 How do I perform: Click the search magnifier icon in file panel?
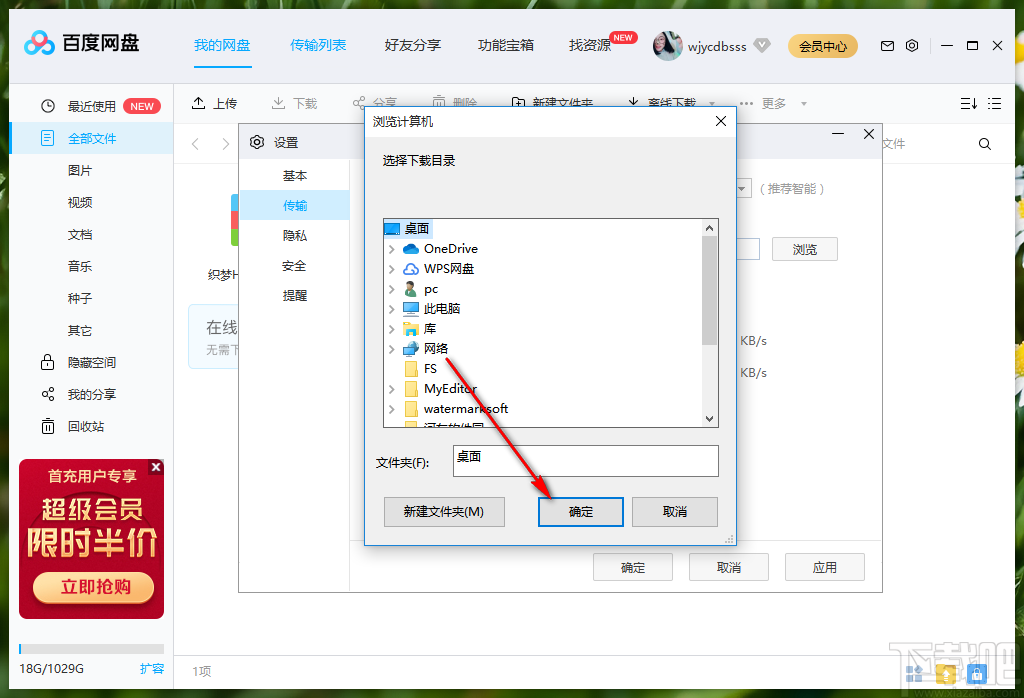coord(984,143)
